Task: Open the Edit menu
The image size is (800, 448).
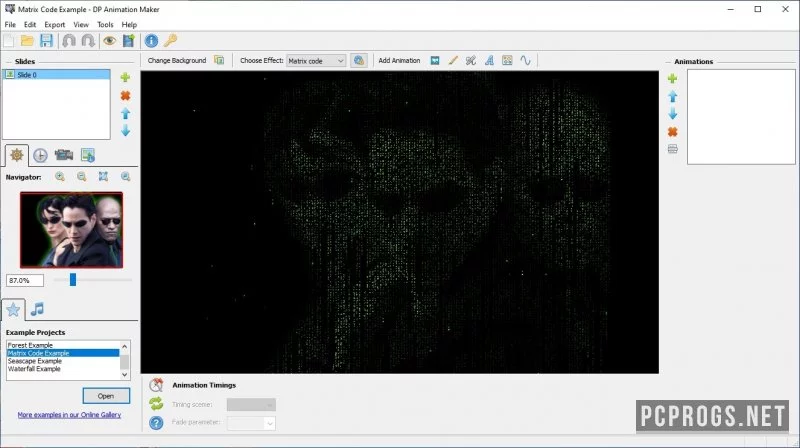Action: pyautogui.click(x=30, y=24)
